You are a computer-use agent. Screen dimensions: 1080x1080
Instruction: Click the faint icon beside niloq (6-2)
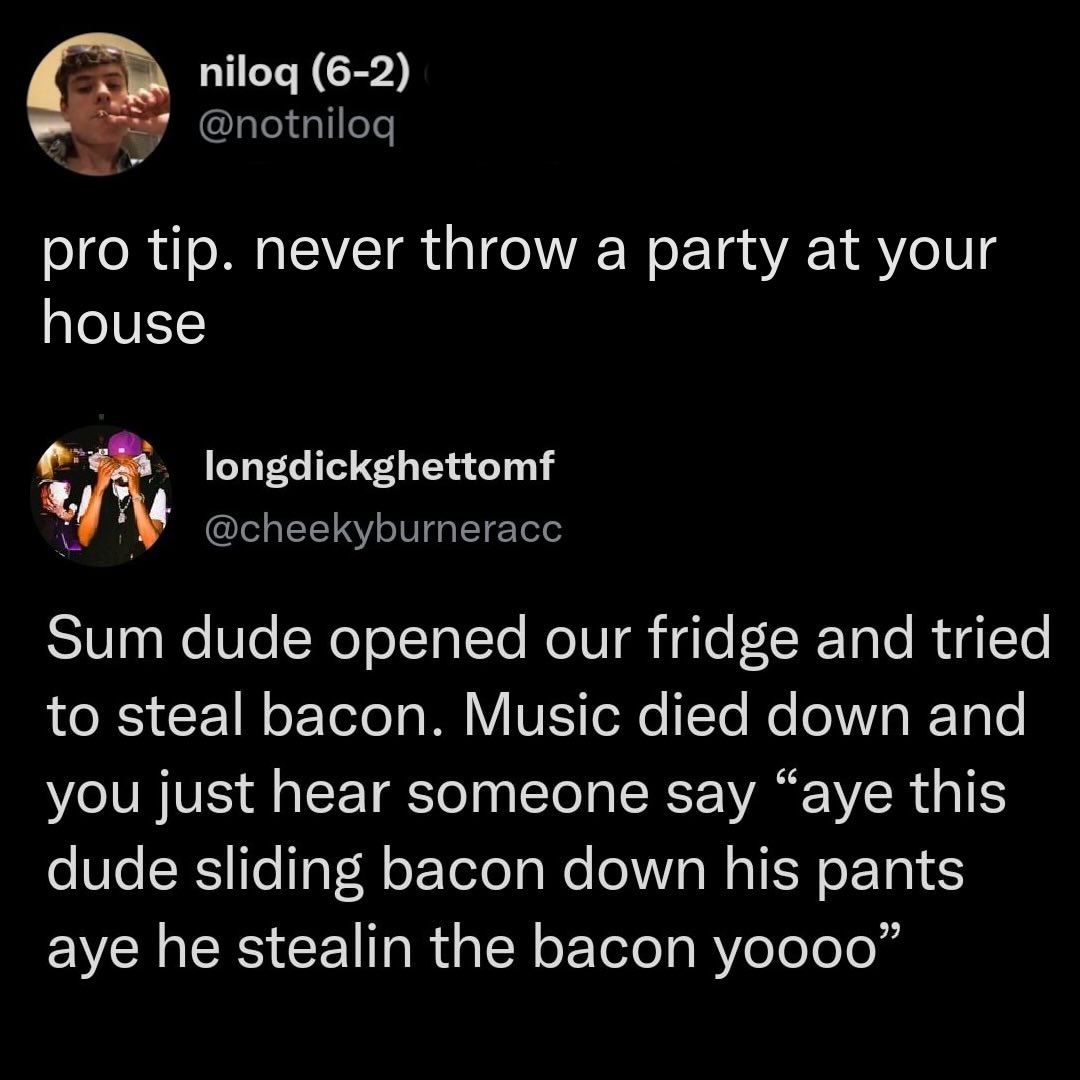pos(428,72)
